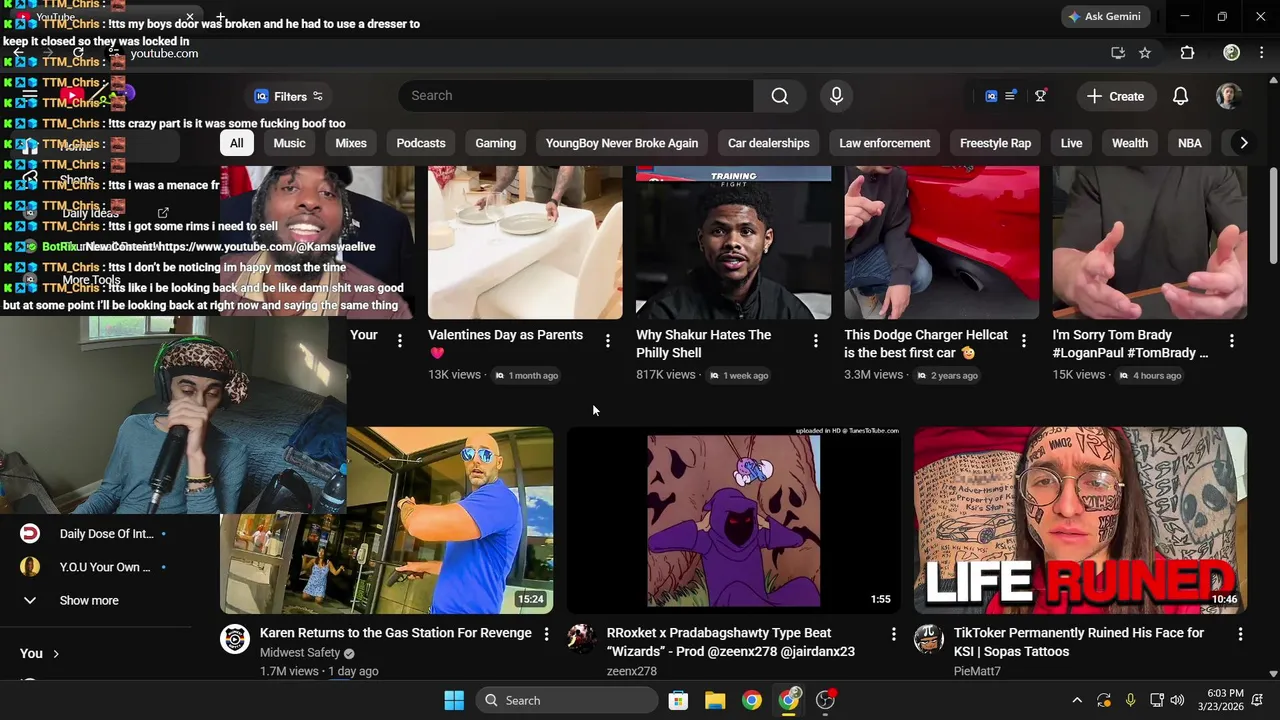The image size is (1280, 720).
Task: Open options menu for Valentines Day as Parents
Action: click(607, 341)
